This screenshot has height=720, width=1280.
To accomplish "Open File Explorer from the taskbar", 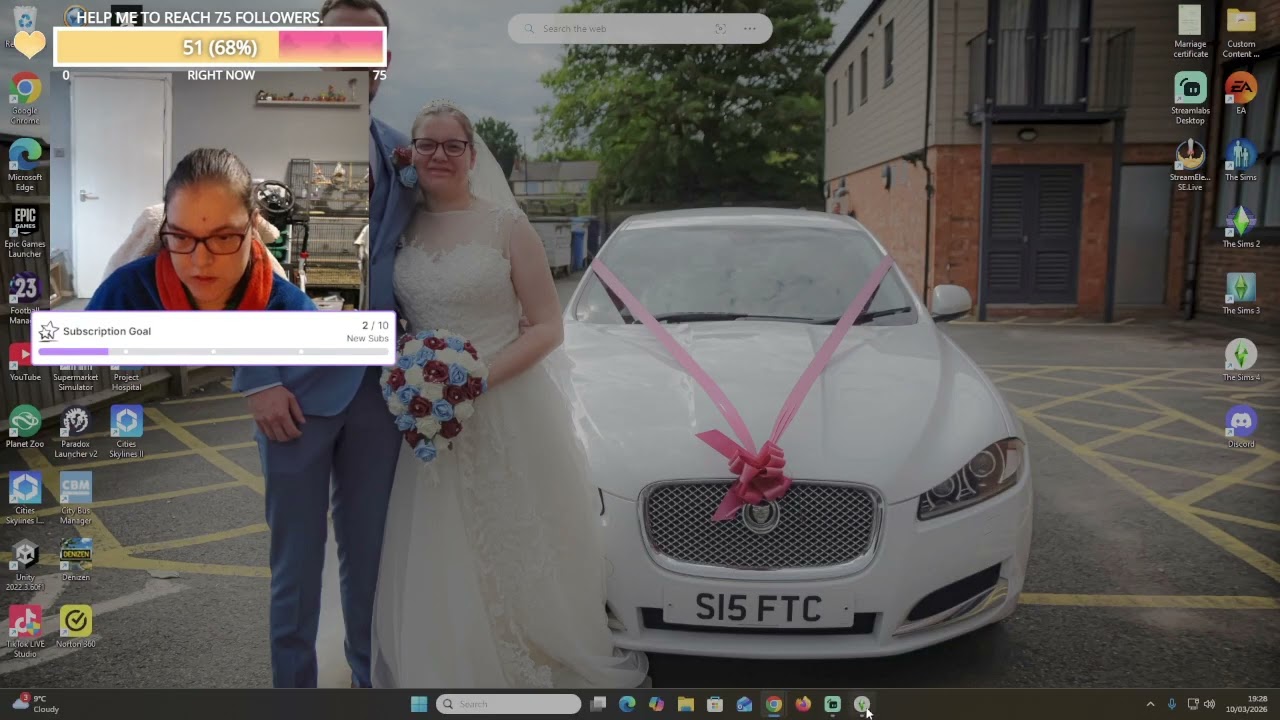I will point(685,704).
